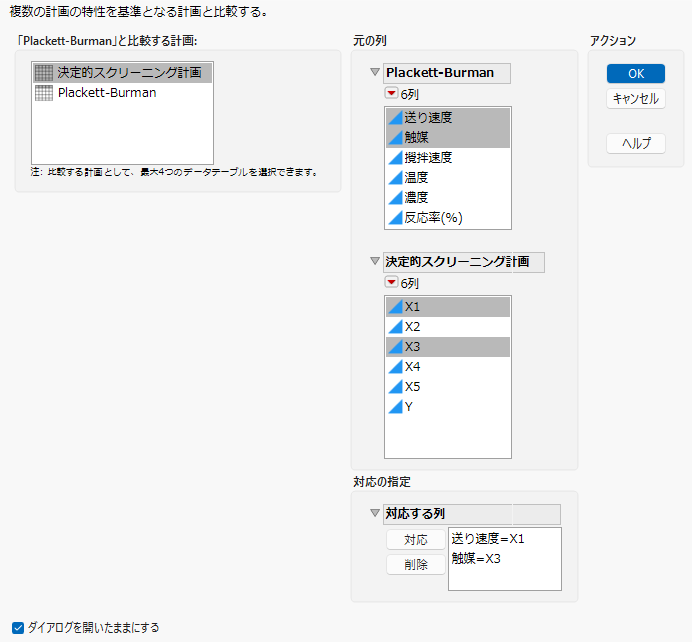Collapse the 決定的スクリーニング計画 column outline
Viewport: 692px width, 642px height.
375,261
